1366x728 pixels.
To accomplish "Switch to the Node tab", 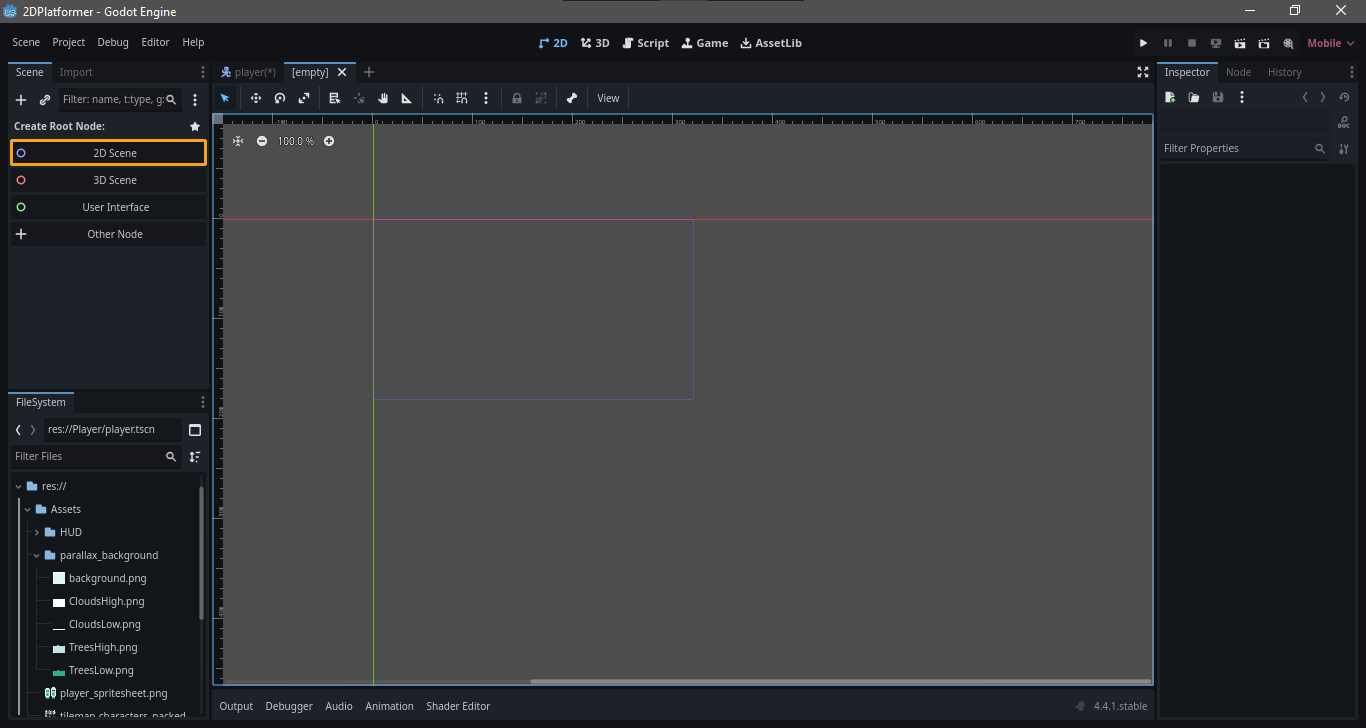I will click(1238, 72).
